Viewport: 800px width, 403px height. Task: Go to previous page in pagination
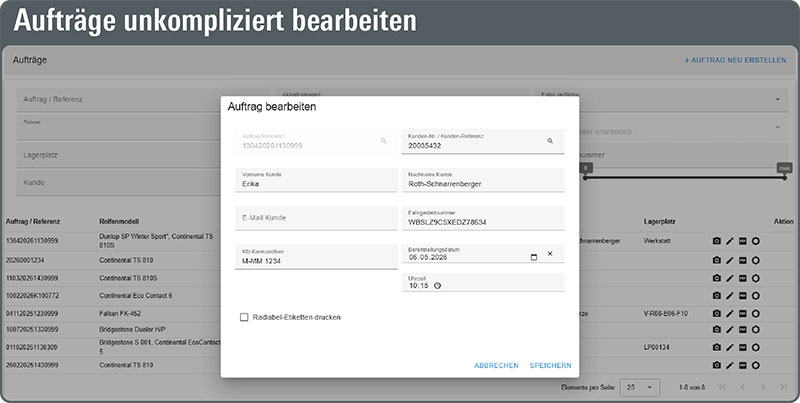point(743,387)
